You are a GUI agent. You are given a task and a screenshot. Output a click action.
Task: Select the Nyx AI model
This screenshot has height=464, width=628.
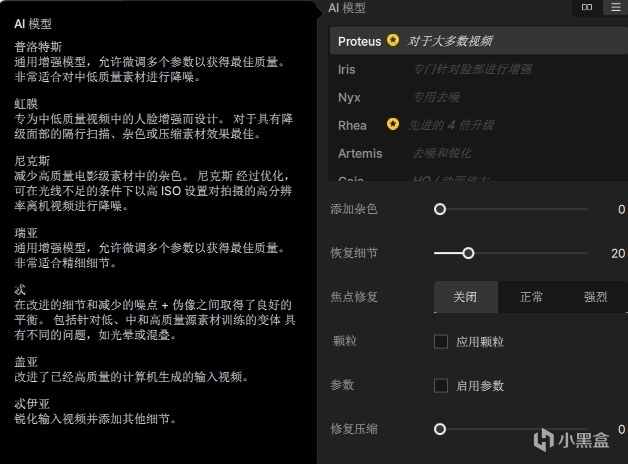pyautogui.click(x=479, y=97)
